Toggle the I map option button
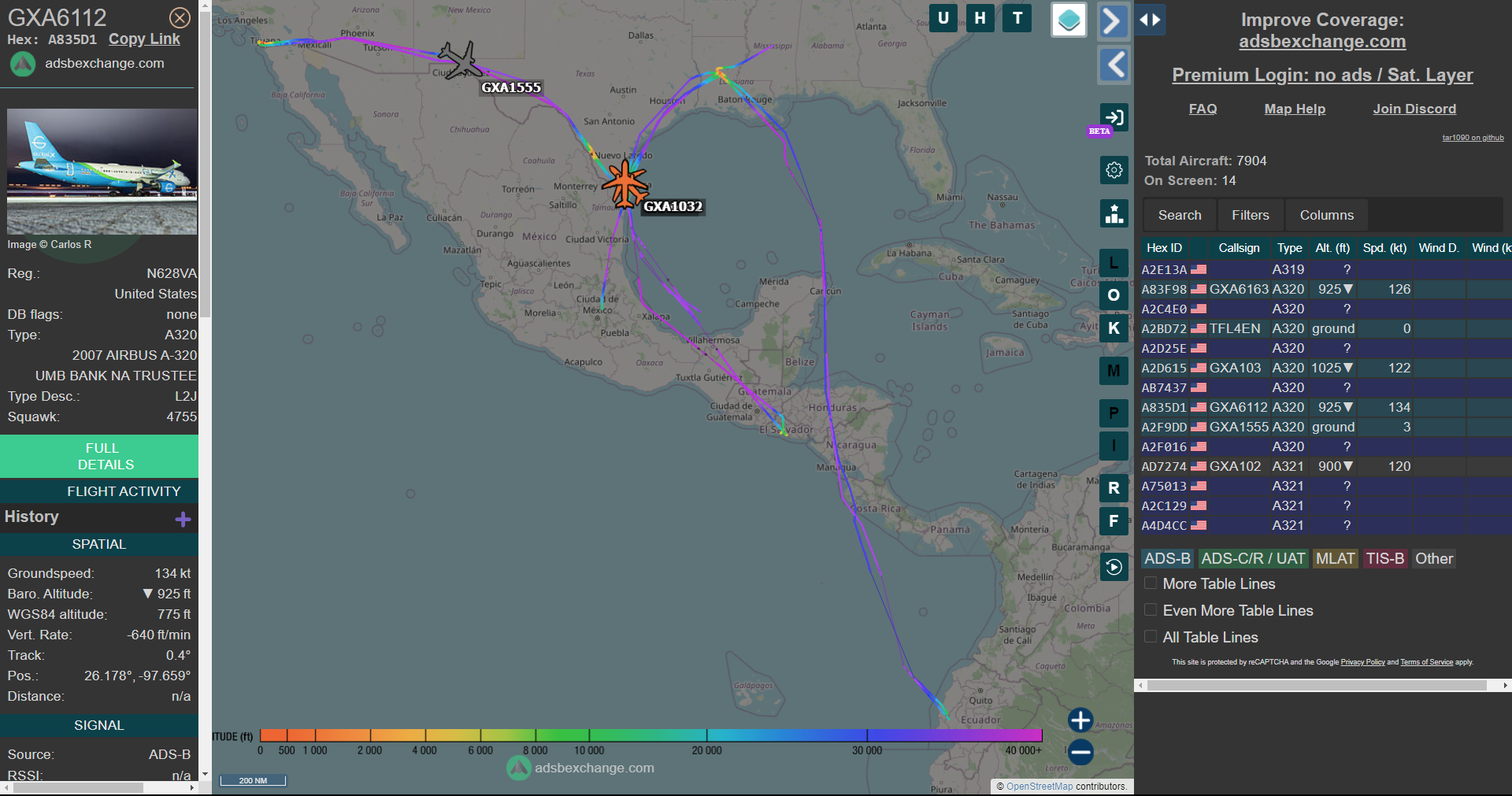Image resolution: width=1512 pixels, height=796 pixels. 1114,446
